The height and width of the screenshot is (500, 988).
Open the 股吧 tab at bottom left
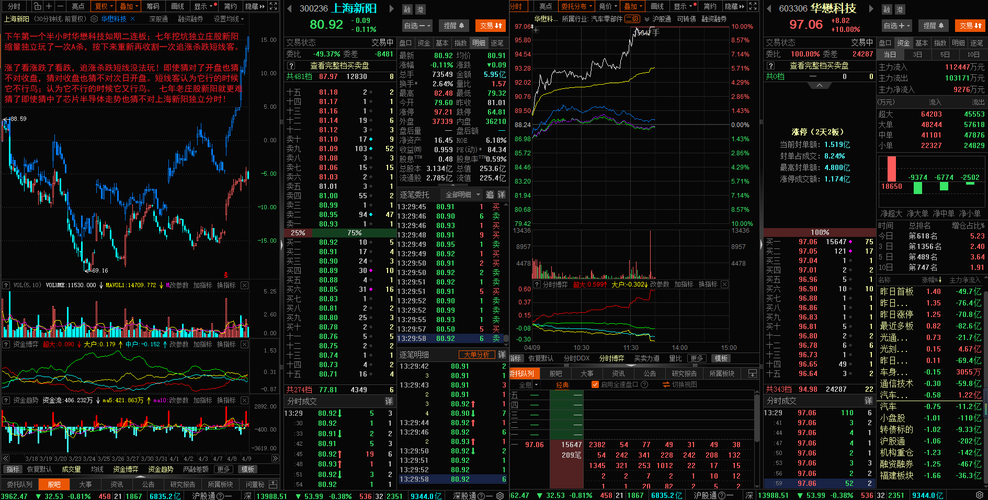tap(54, 484)
